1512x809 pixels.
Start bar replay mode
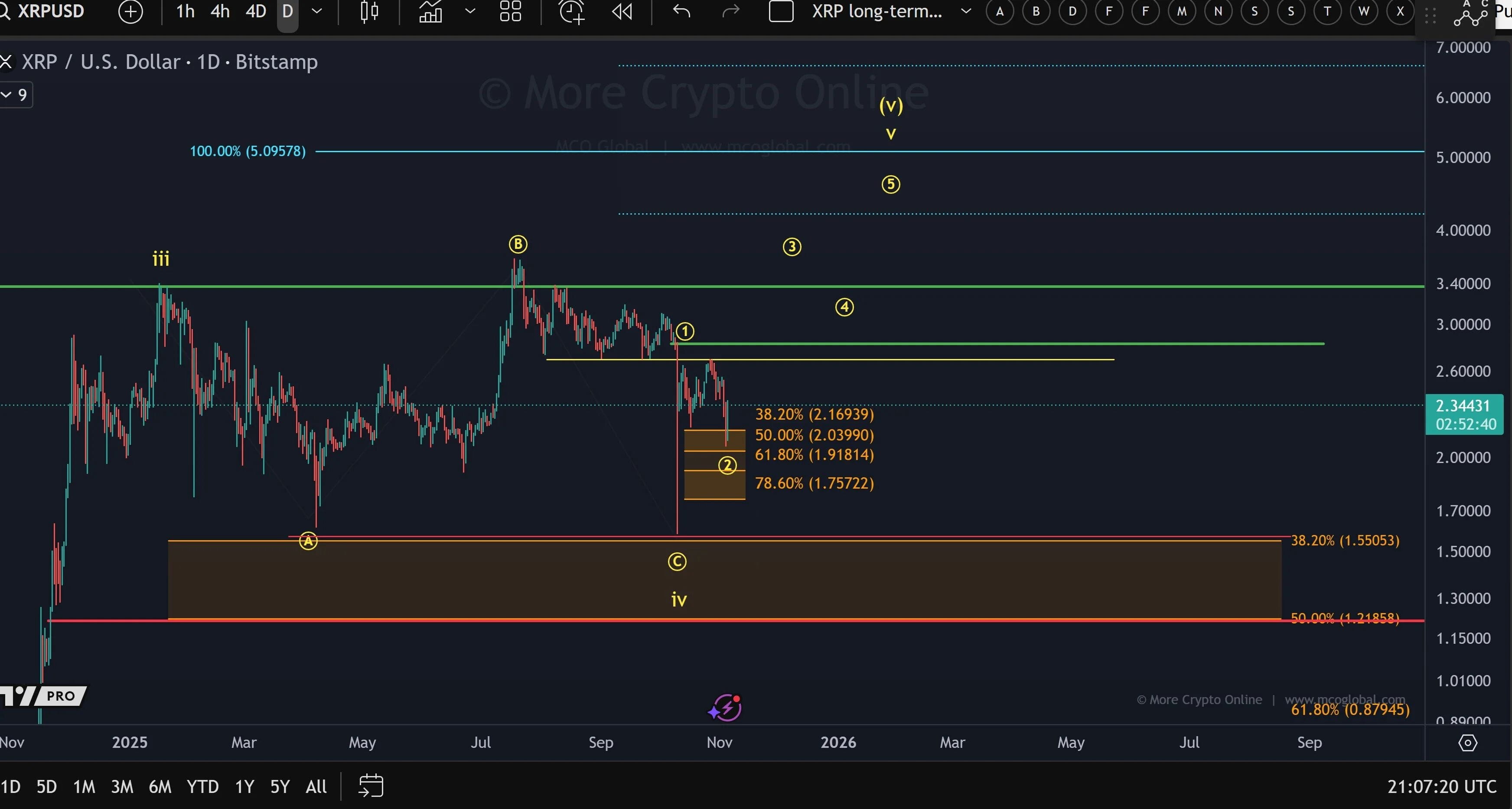[622, 11]
